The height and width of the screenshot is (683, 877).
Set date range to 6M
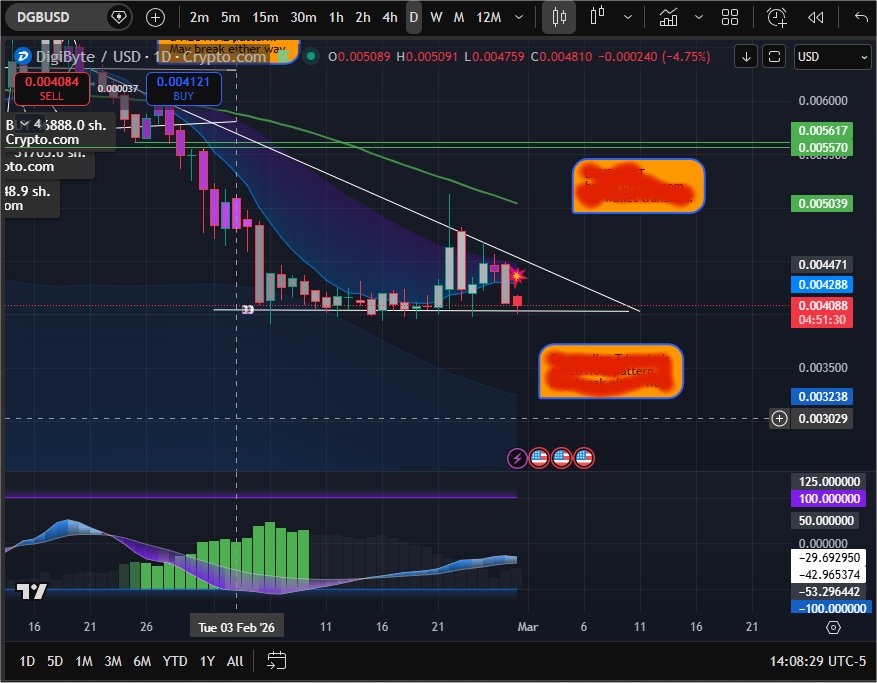pyautogui.click(x=142, y=662)
